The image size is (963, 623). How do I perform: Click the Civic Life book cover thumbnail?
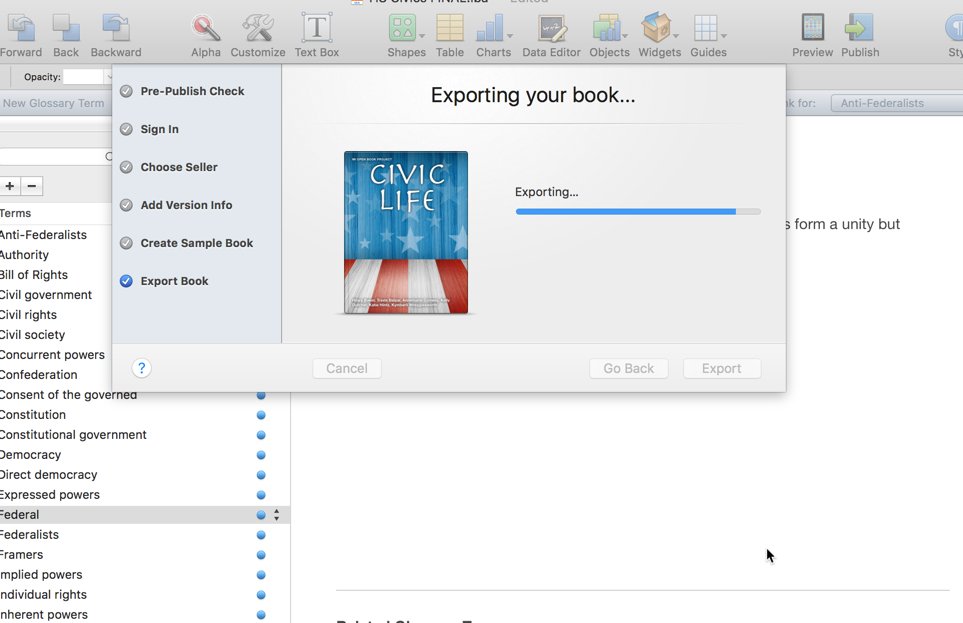click(x=406, y=232)
